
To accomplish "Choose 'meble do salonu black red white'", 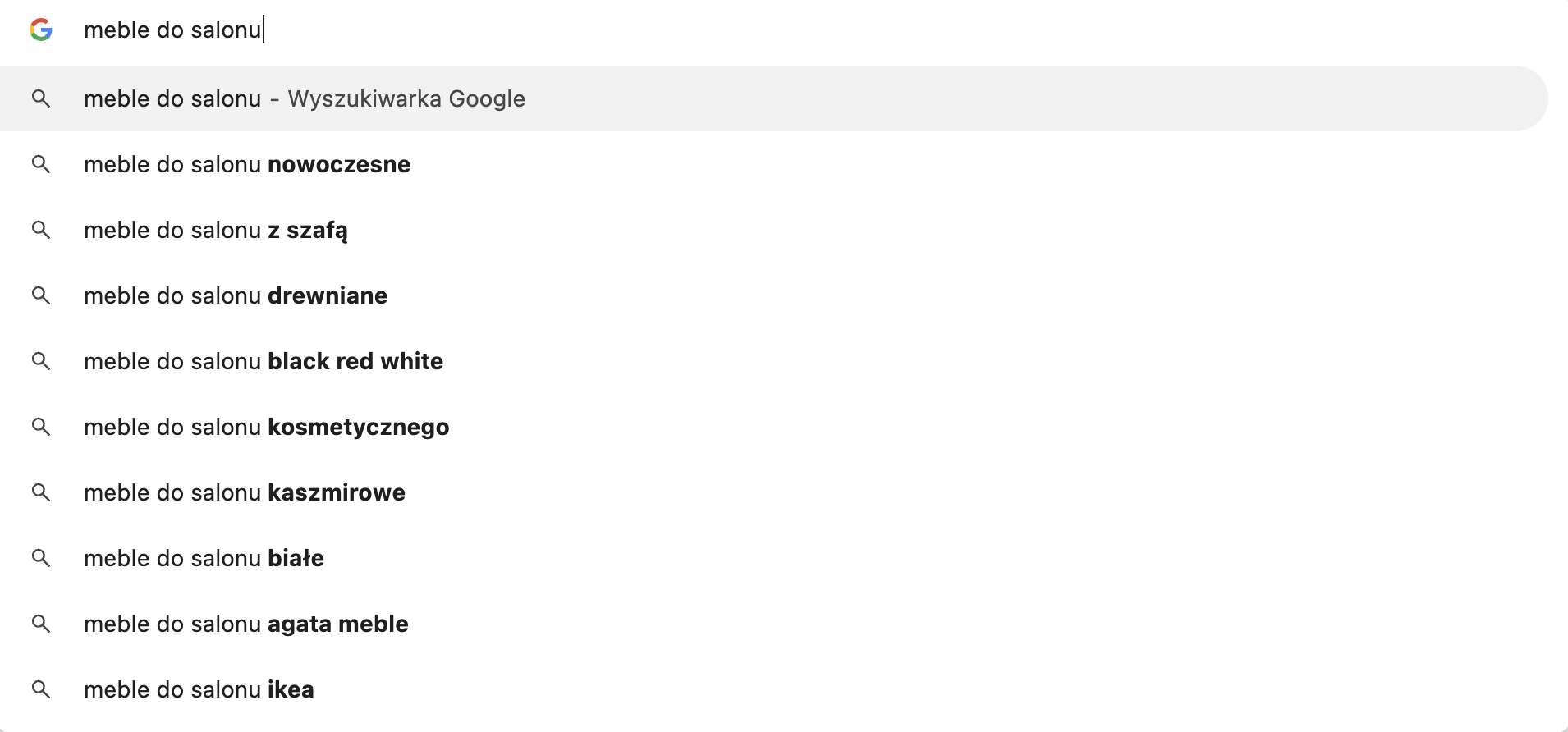I will point(774,361).
